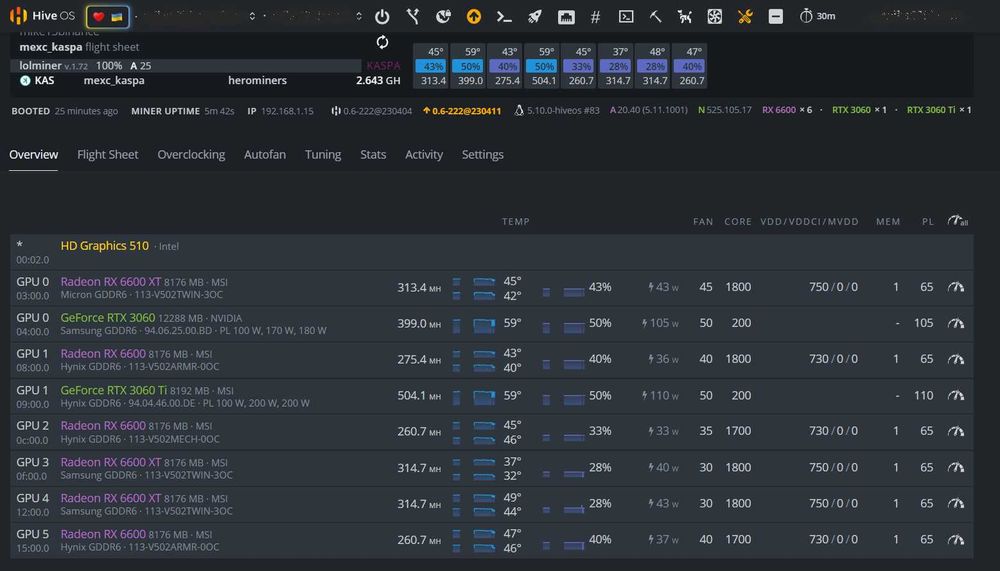This screenshot has height=571, width=1000.
Task: Click the heart and Ukraine flag badge
Action: 108,17
